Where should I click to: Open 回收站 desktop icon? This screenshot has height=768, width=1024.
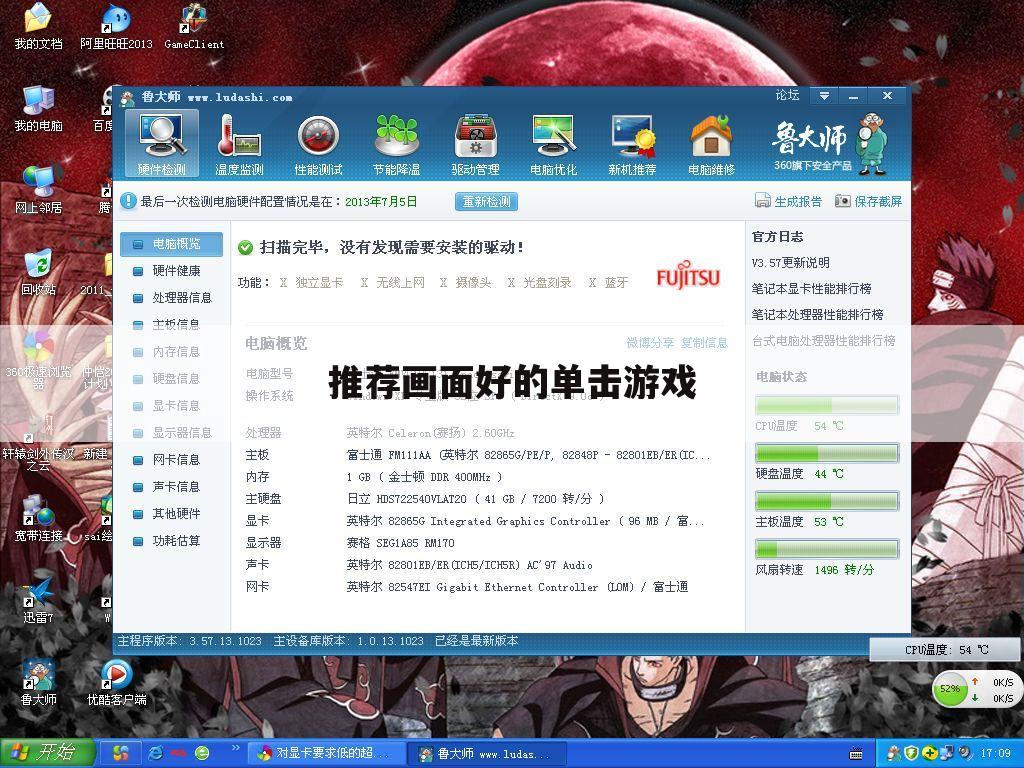pos(39,272)
